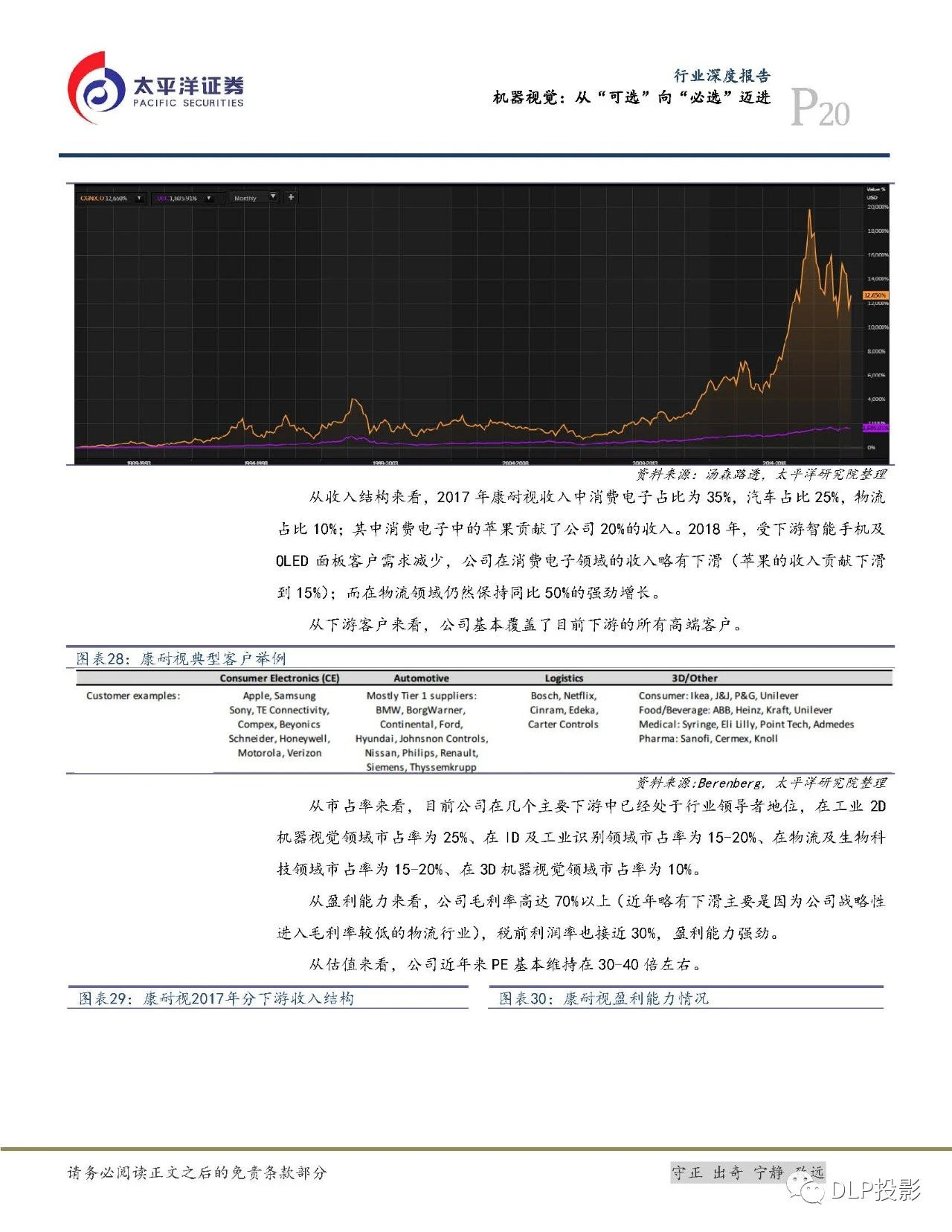Click the 10,000% axis label
The height and width of the screenshot is (1232, 952).
click(878, 327)
